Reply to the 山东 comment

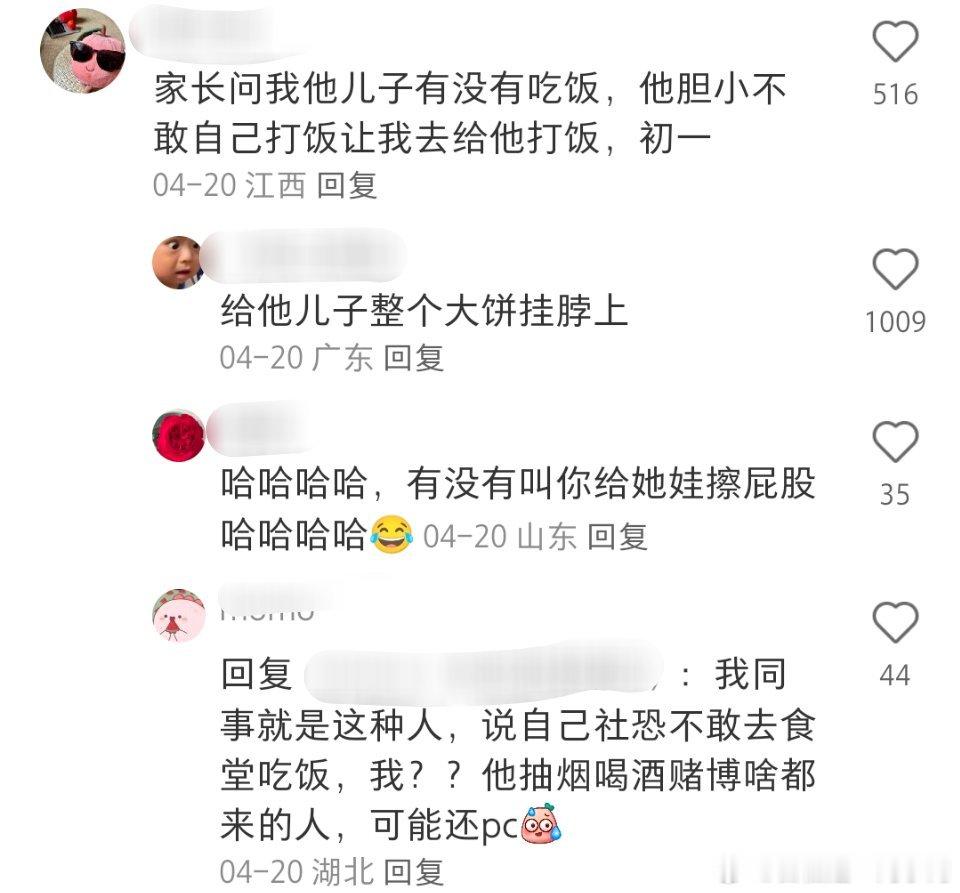617,537
